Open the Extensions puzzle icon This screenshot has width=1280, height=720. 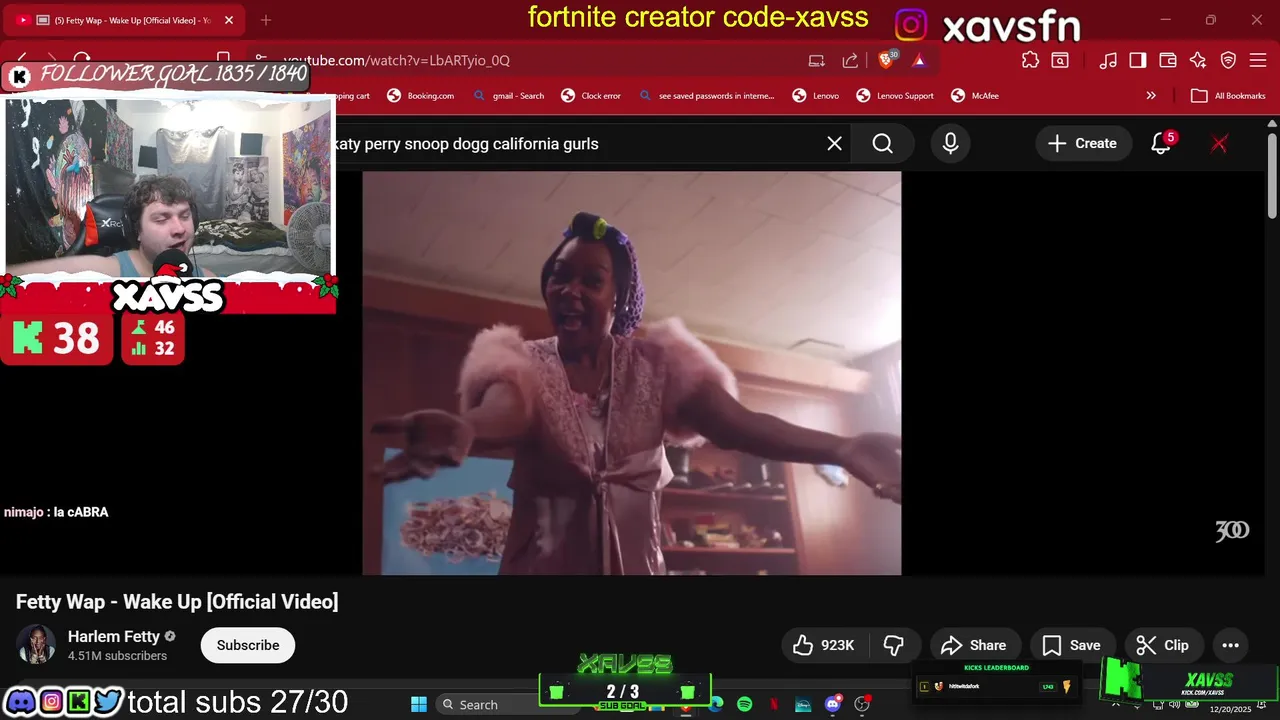(1030, 60)
